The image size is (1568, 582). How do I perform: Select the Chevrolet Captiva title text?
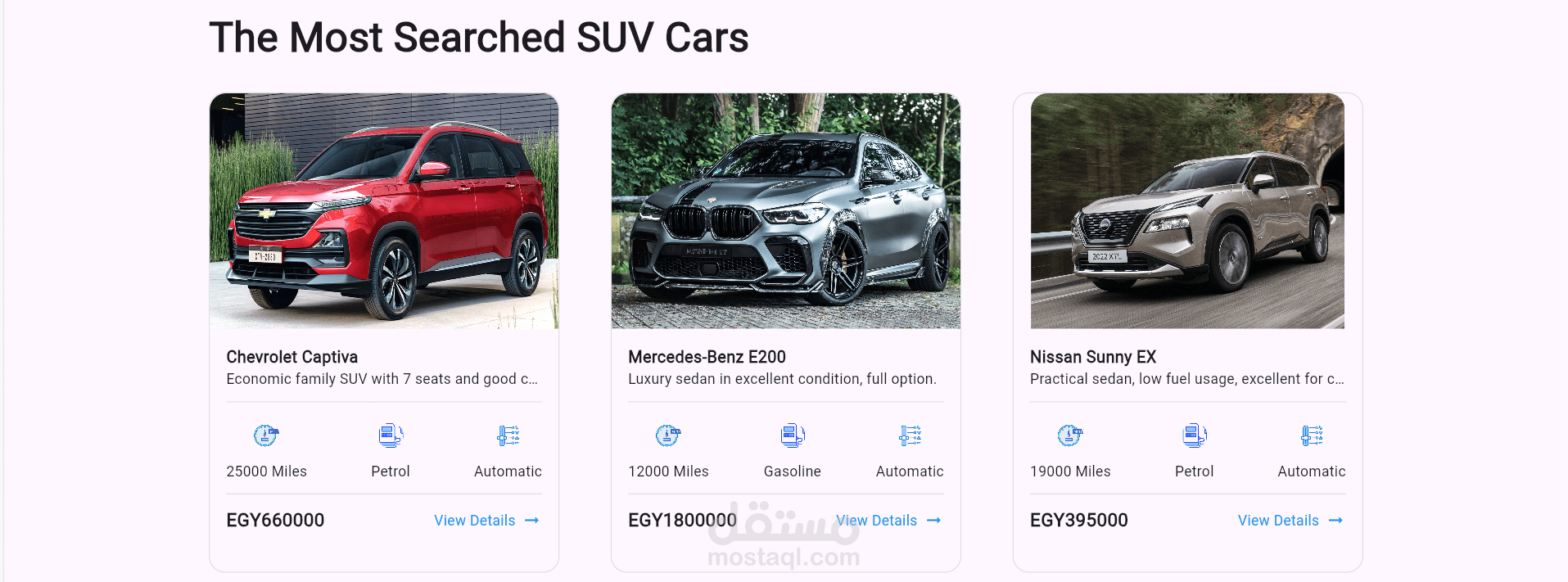point(292,357)
